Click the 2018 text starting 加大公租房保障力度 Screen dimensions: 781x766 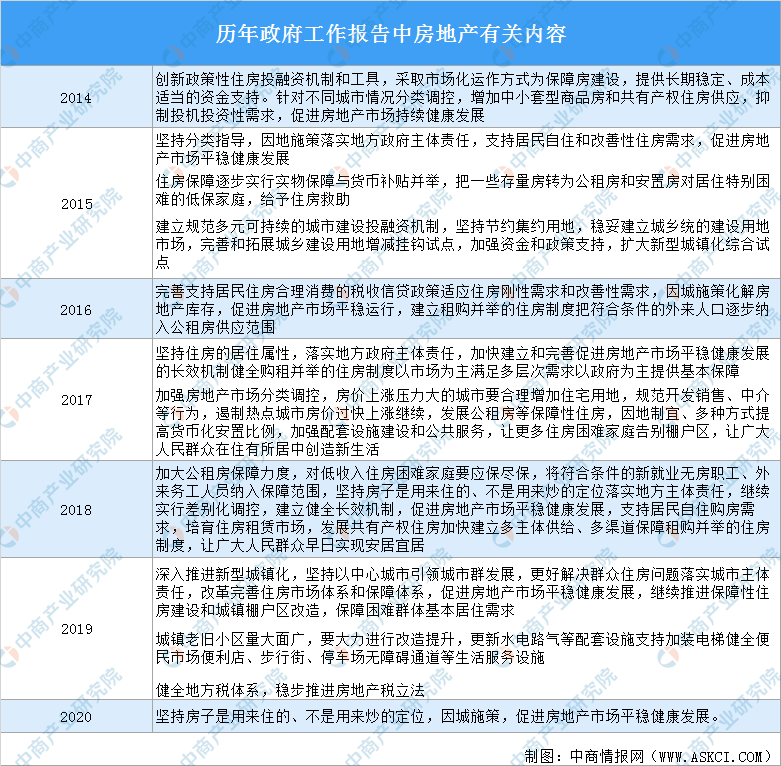pos(462,509)
